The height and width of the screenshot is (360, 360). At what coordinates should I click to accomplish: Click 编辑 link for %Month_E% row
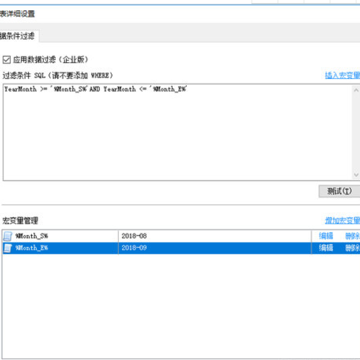[x=326, y=248]
